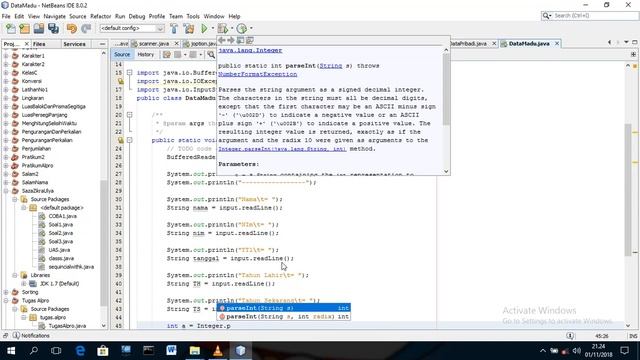Expand the Lingkaran project node
Viewport: 640px width, 360px height.
[x=6, y=98]
